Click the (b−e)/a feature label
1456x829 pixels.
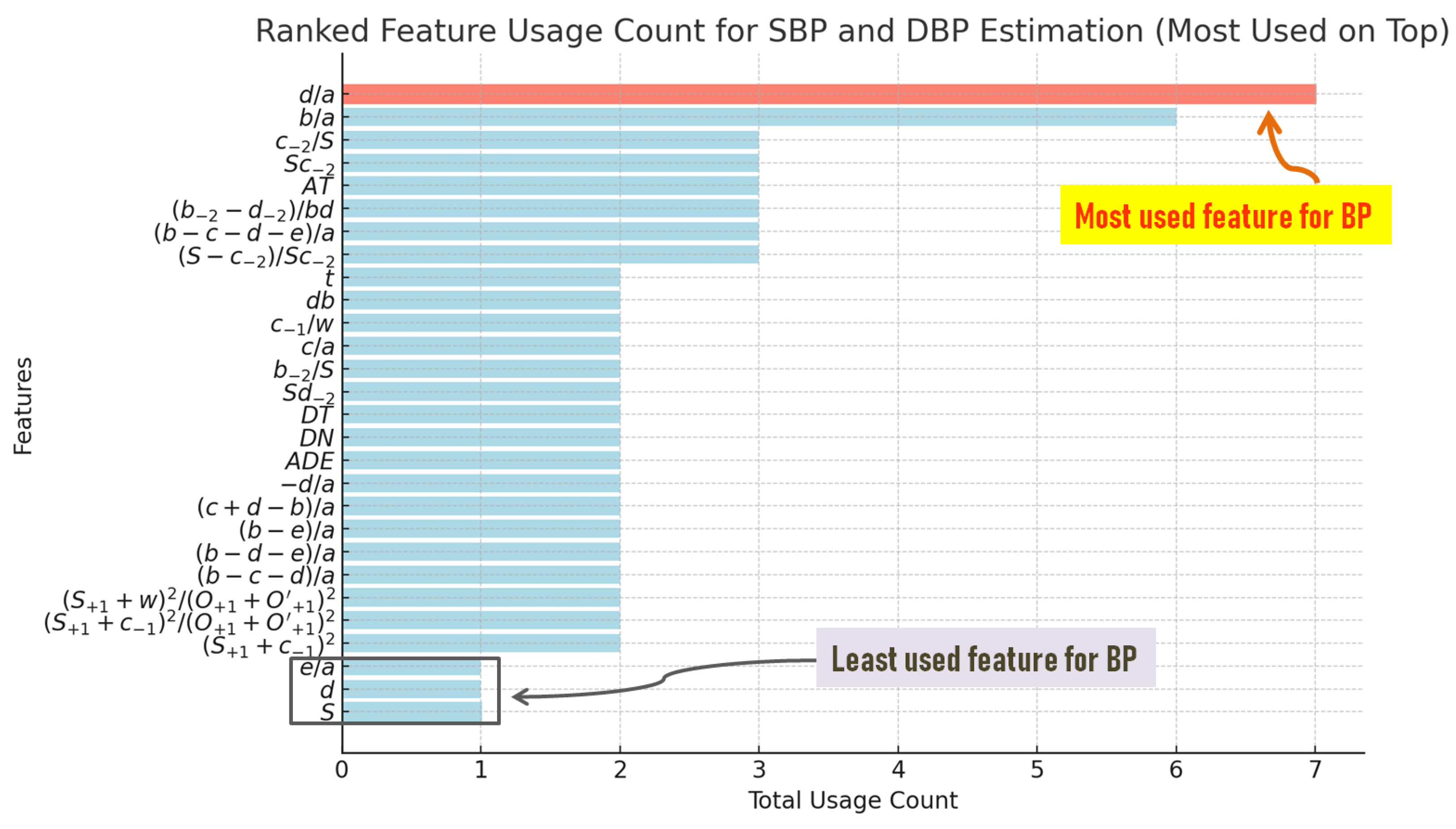click(x=286, y=530)
